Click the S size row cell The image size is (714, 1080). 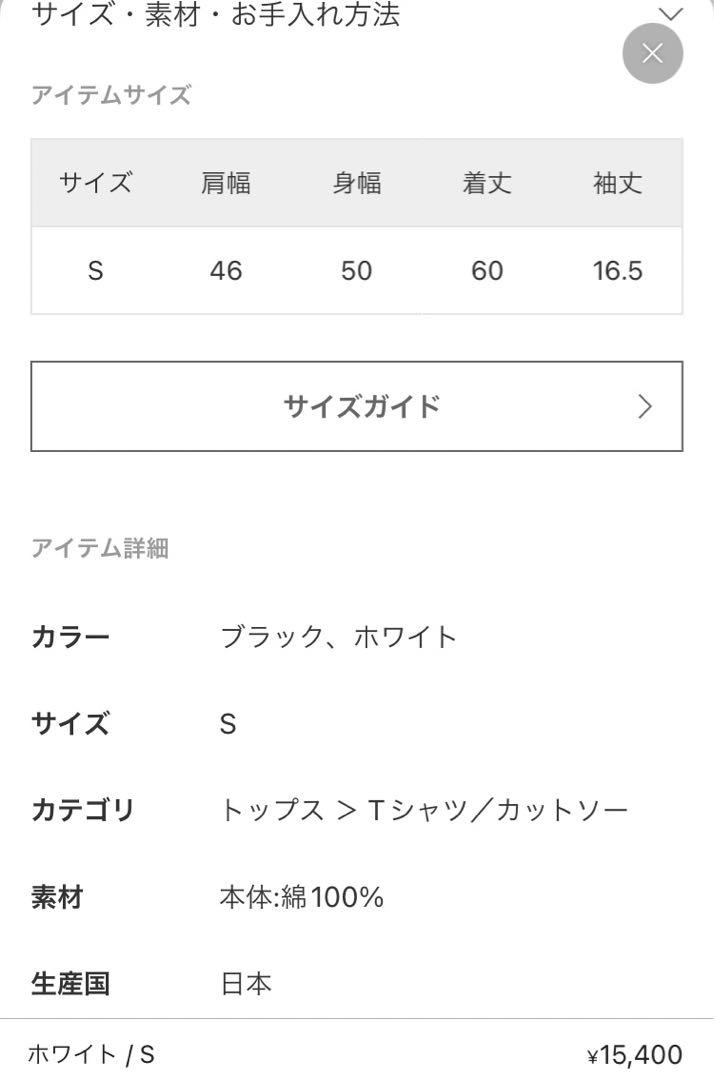(x=96, y=271)
